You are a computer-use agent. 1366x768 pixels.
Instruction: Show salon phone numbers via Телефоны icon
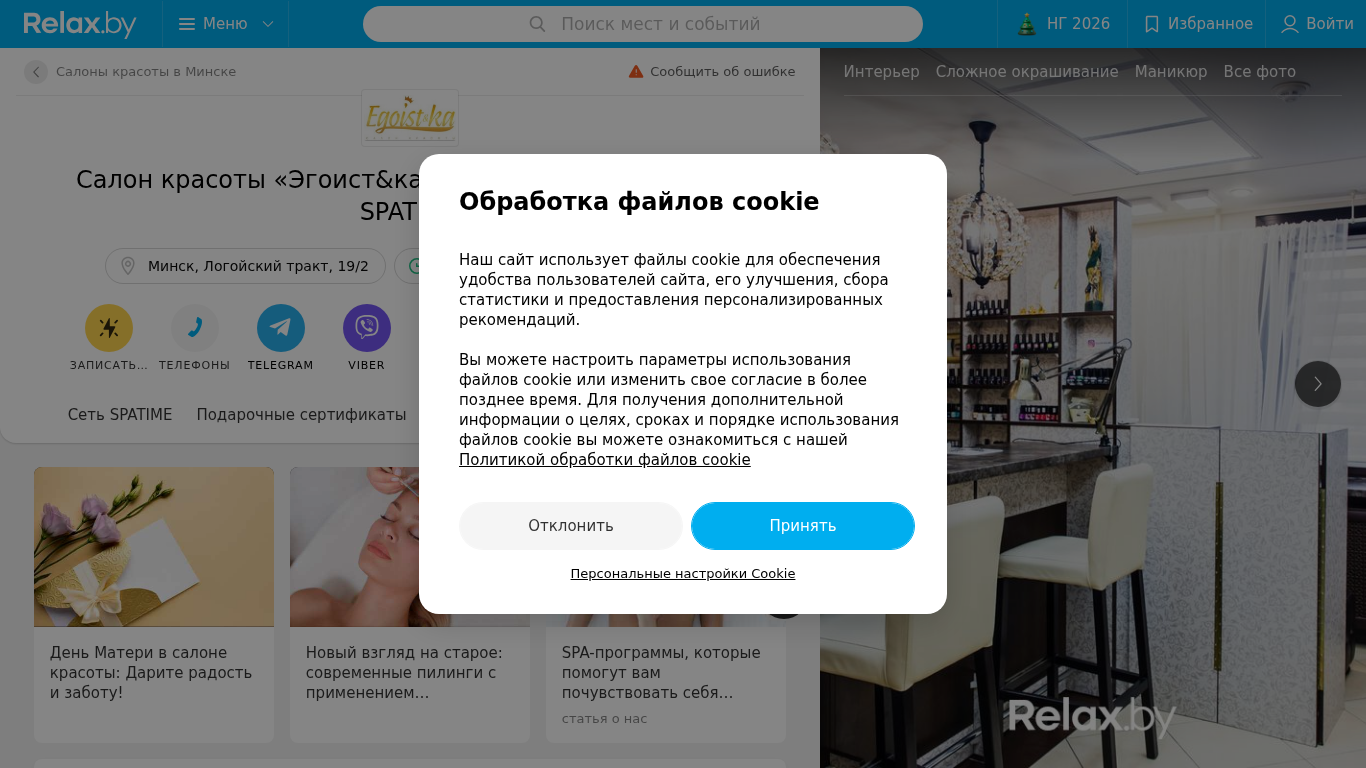pyautogui.click(x=195, y=328)
